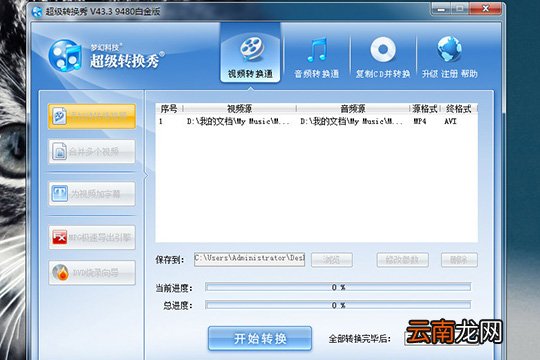Click the 终格式 column header
The width and height of the screenshot is (540, 360).
458,109
